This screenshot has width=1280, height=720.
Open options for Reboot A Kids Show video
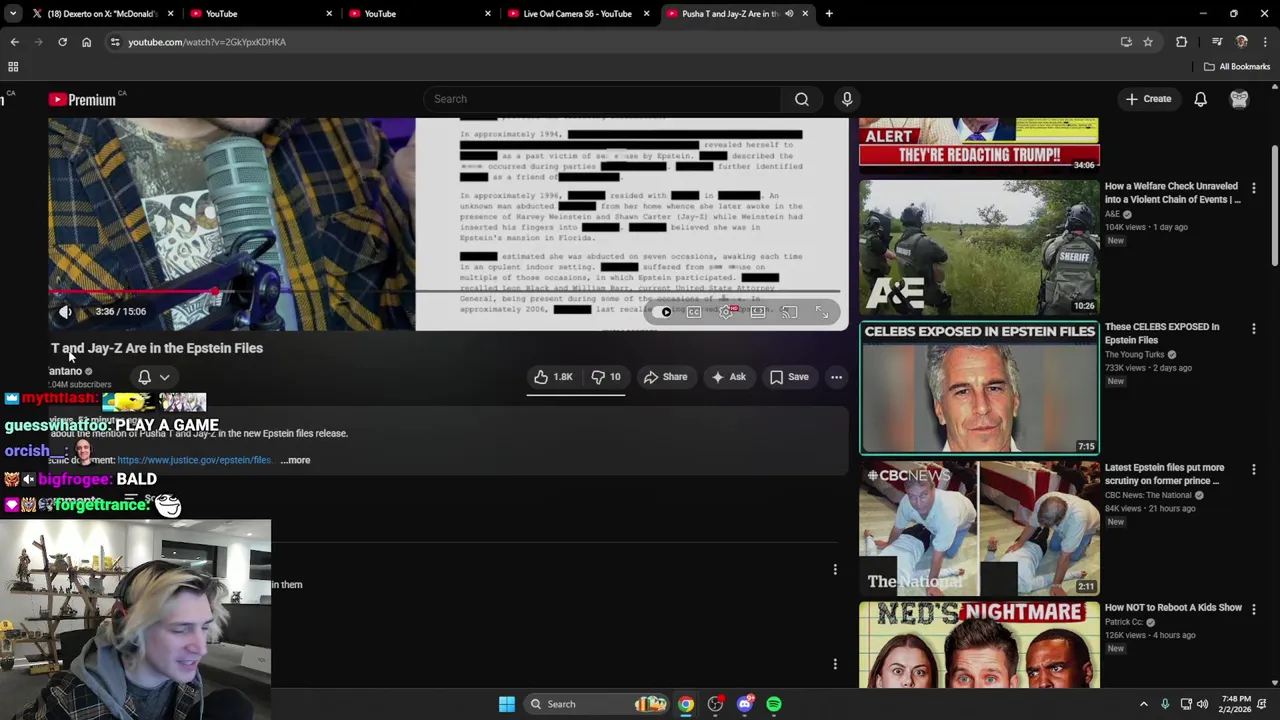coord(1254,609)
